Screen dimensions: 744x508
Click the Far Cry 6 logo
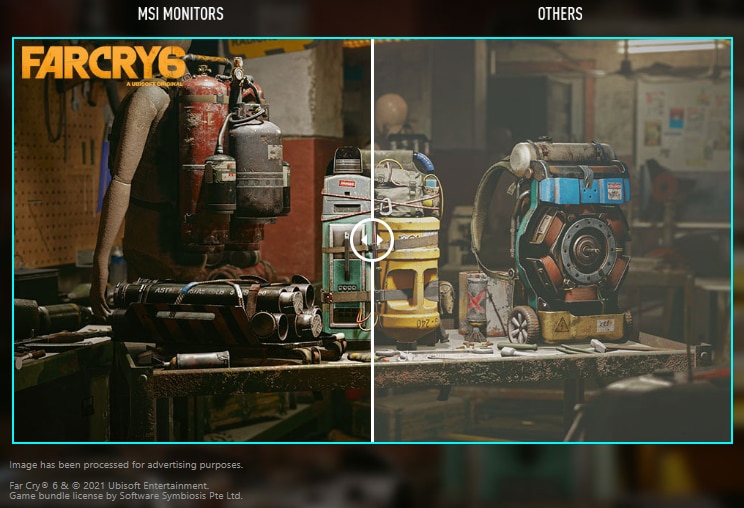coord(103,65)
